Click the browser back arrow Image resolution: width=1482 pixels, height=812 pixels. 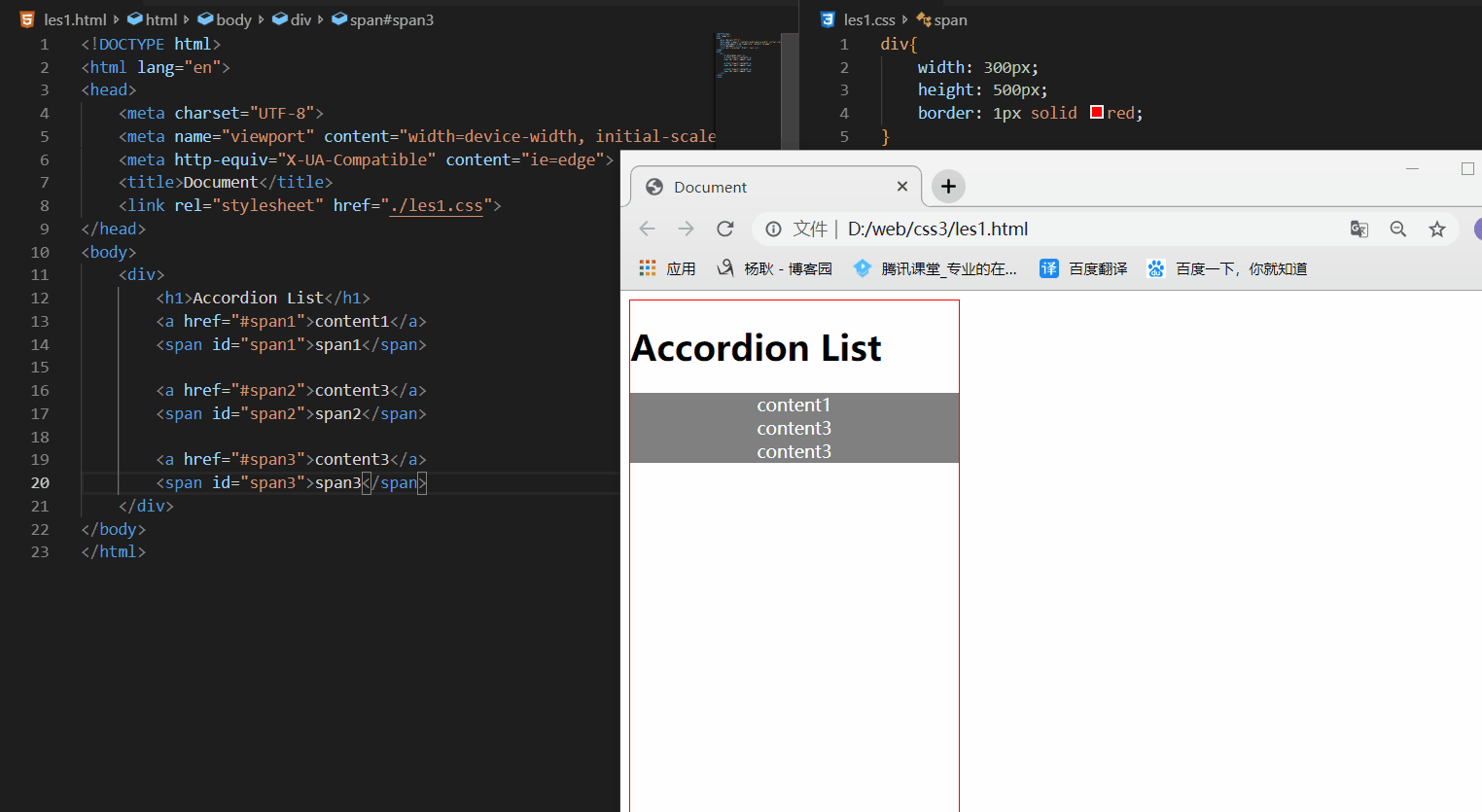click(x=648, y=229)
